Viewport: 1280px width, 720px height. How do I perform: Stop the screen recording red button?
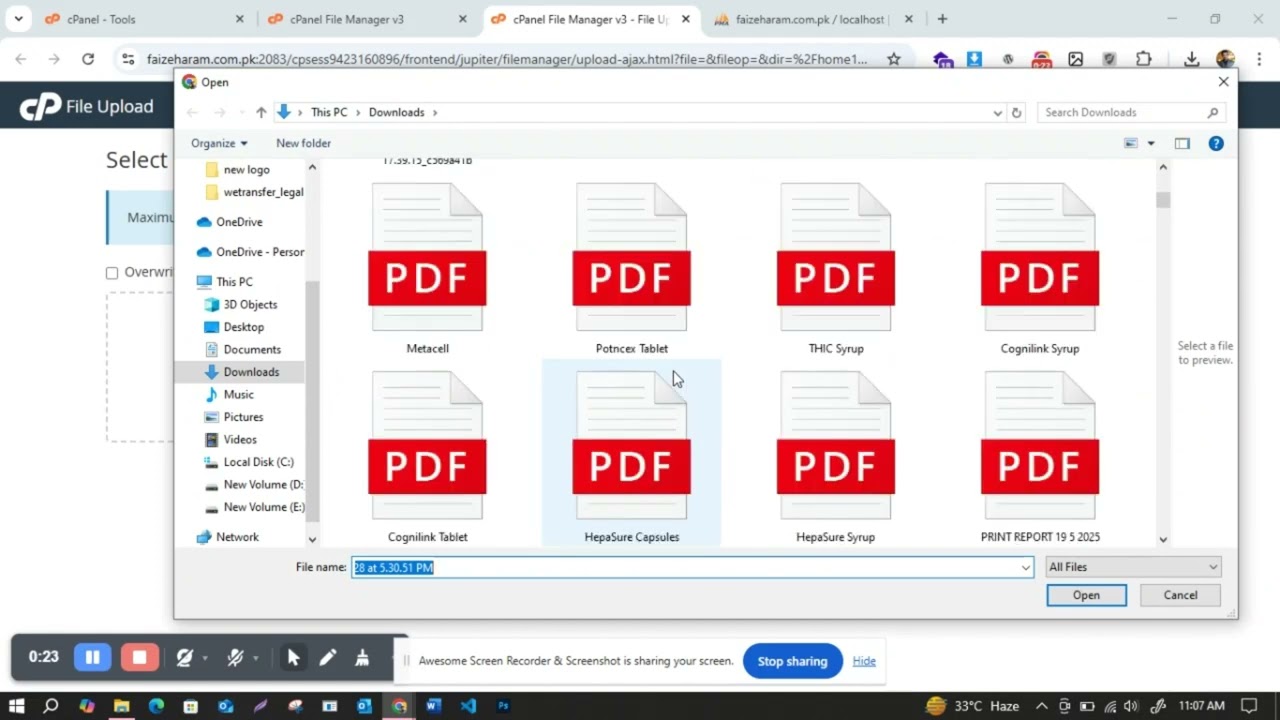(x=139, y=657)
